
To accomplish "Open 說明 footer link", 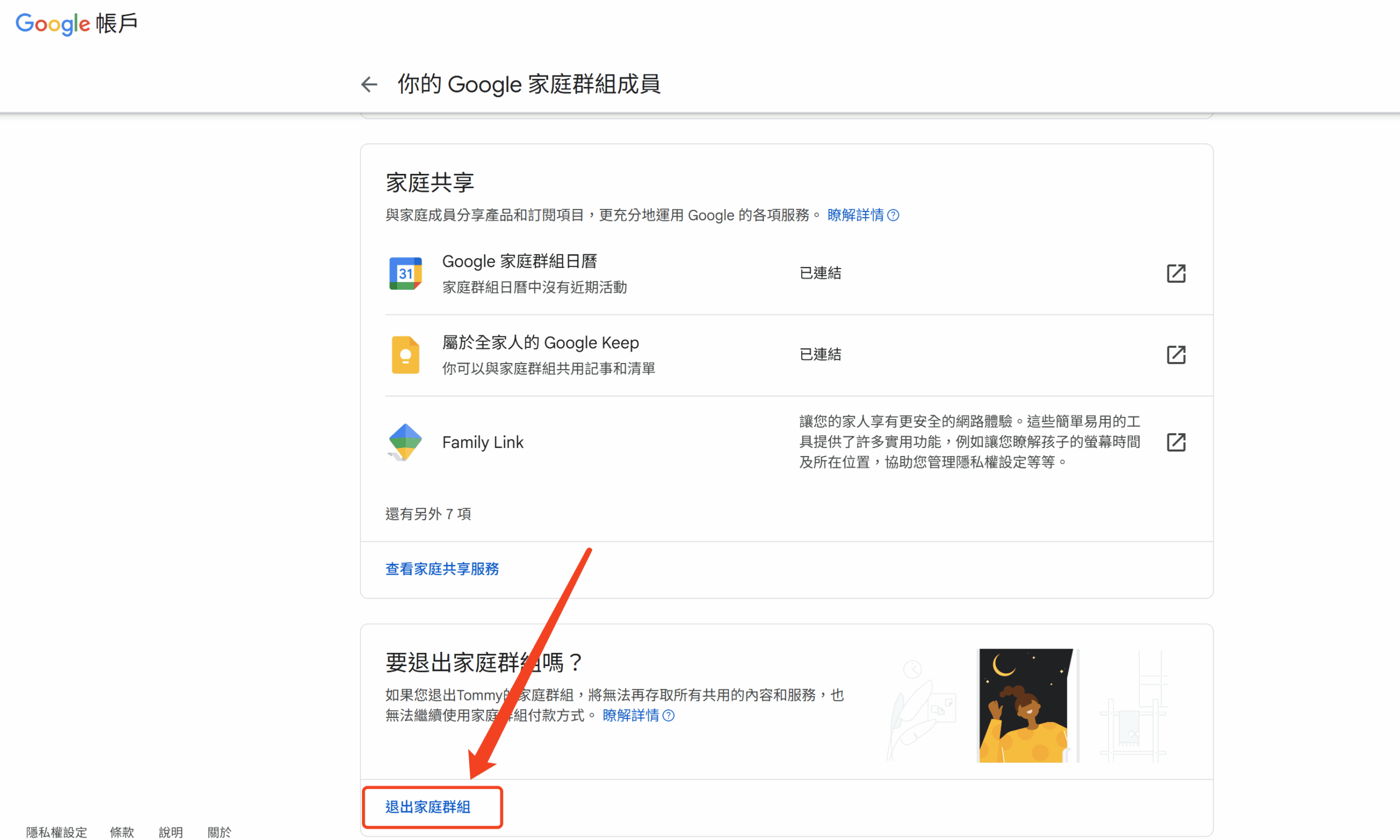I will tap(170, 831).
